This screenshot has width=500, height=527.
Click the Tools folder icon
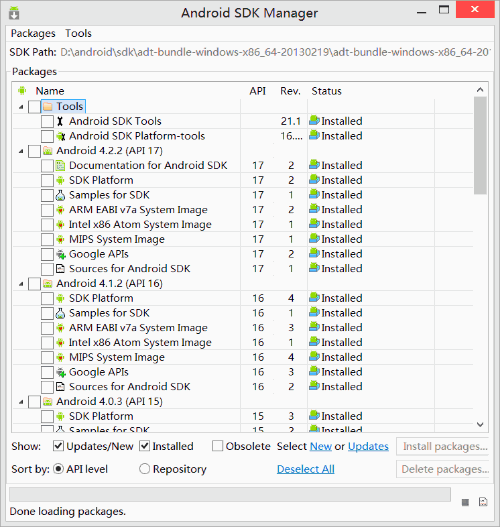(48, 107)
